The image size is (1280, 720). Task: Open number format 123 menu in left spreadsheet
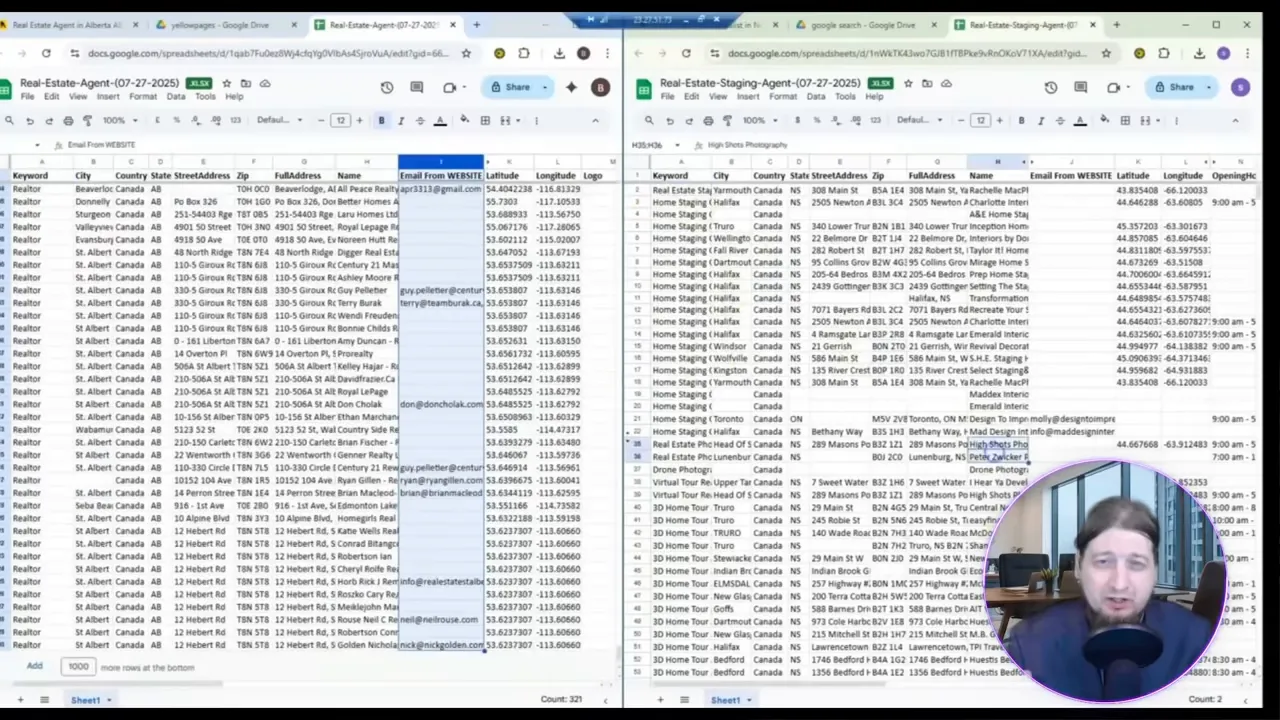pyautogui.click(x=235, y=120)
